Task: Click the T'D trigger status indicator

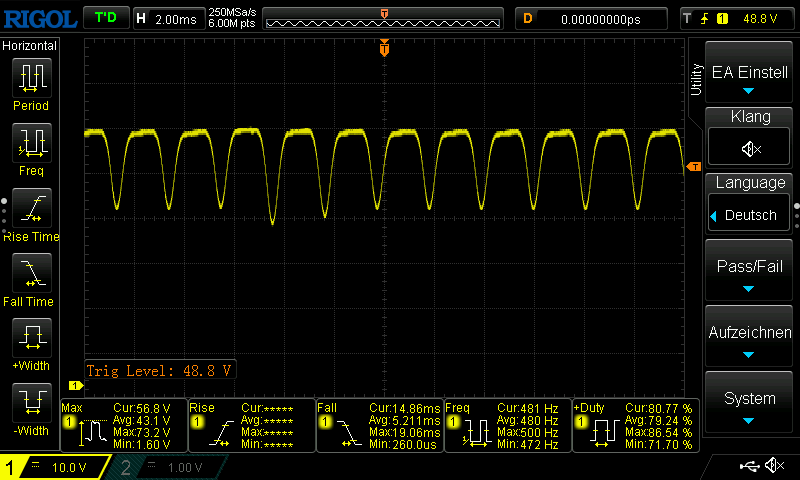Action: point(106,18)
